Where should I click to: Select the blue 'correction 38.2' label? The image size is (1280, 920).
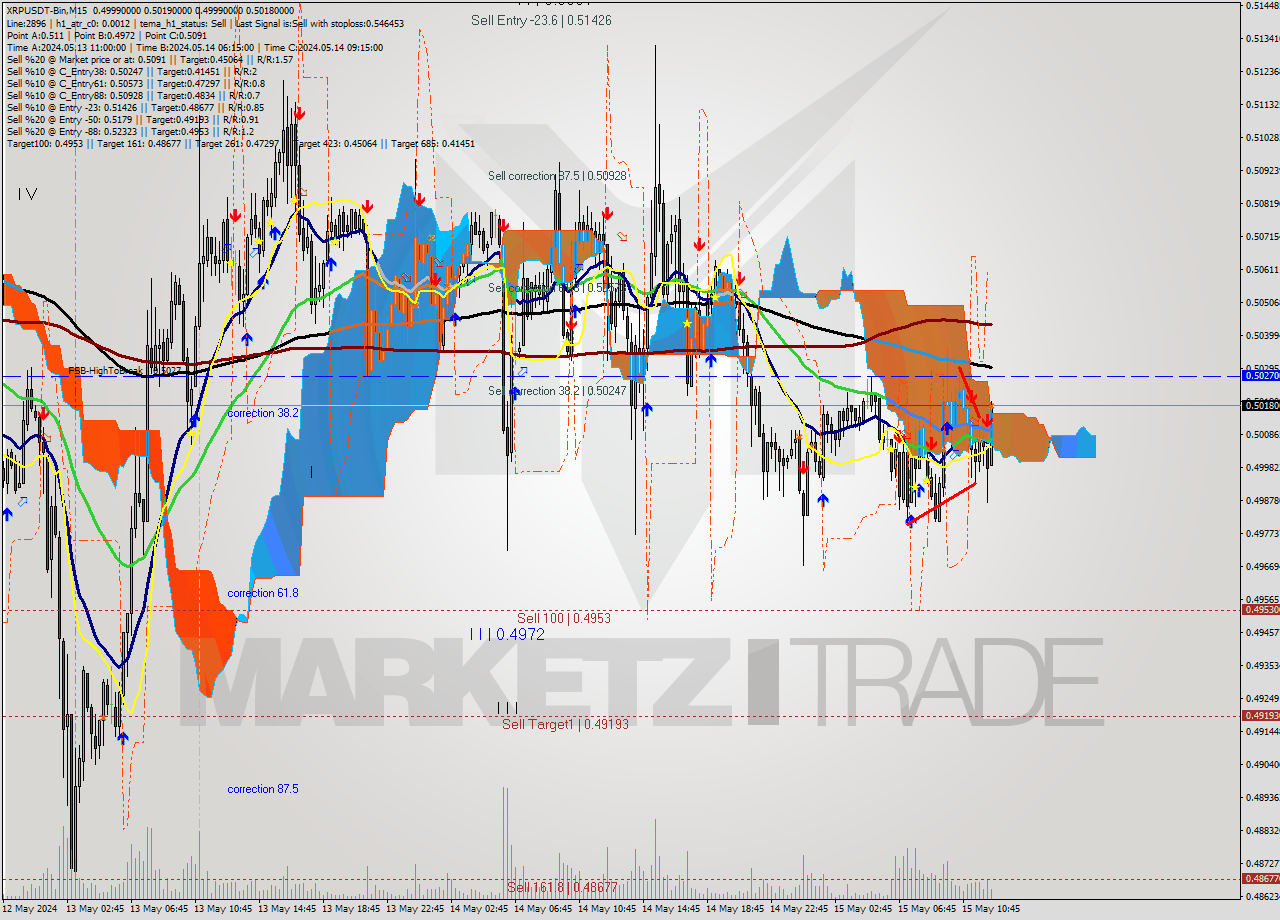point(262,412)
